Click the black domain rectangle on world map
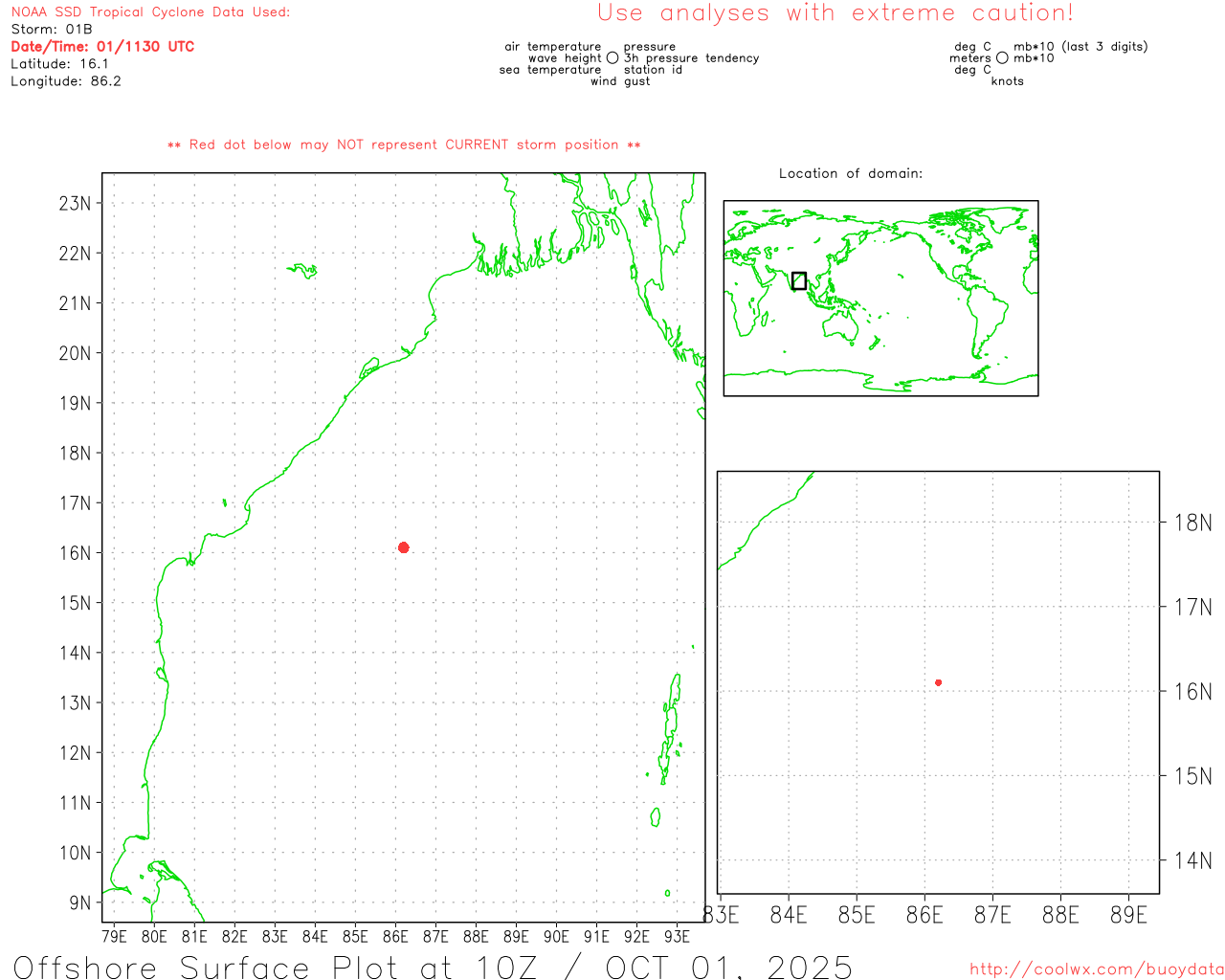This screenshot has width=1225, height=980. [x=799, y=280]
